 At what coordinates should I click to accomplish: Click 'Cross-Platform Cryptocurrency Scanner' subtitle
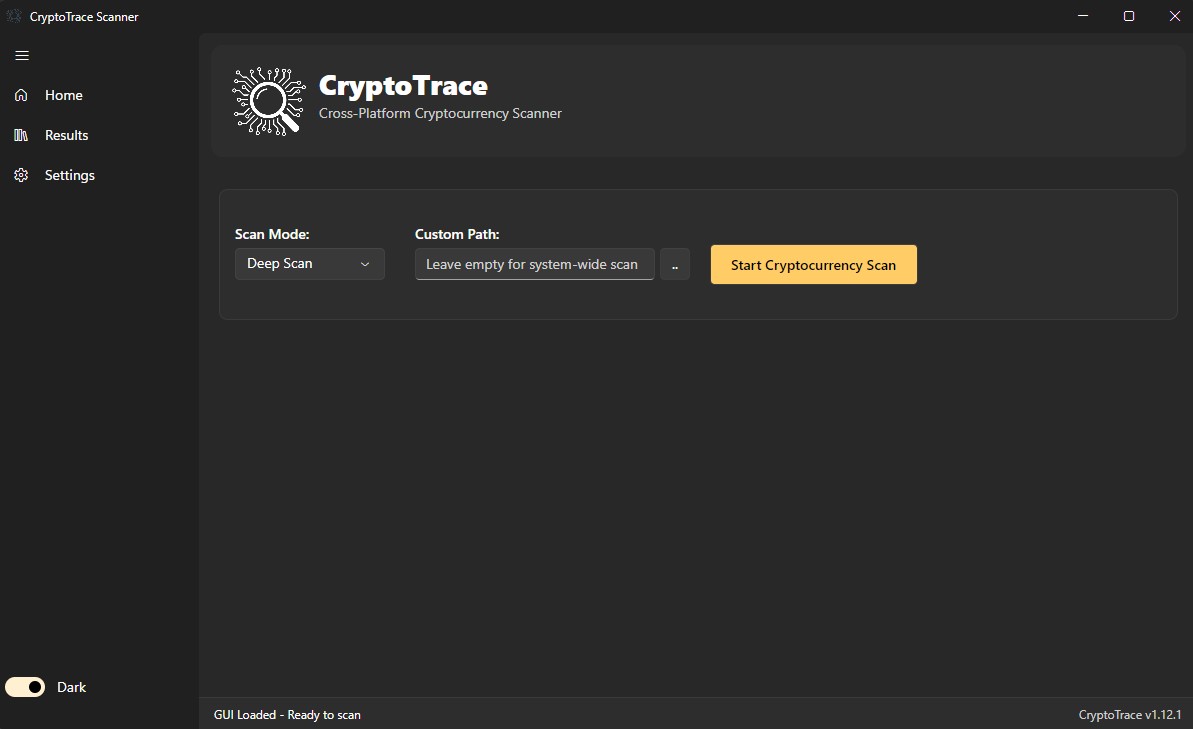(441, 113)
